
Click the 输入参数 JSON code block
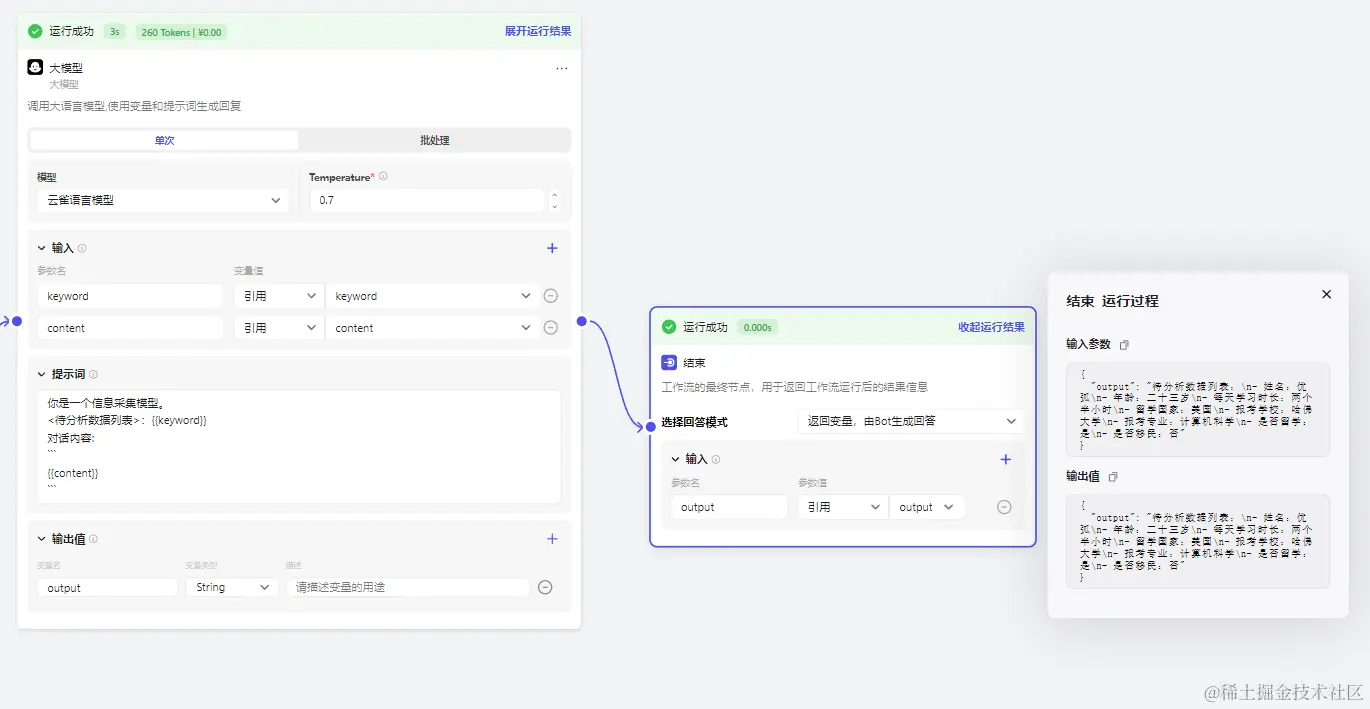tap(1198, 410)
